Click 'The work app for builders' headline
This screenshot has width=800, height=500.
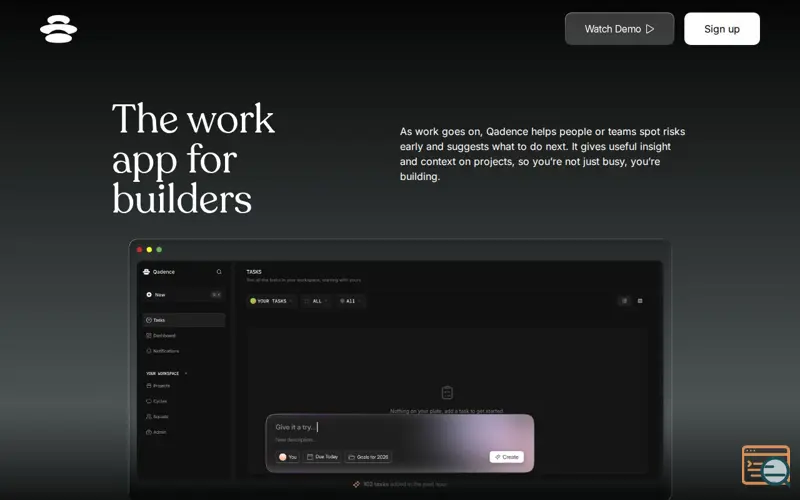pyautogui.click(x=193, y=159)
